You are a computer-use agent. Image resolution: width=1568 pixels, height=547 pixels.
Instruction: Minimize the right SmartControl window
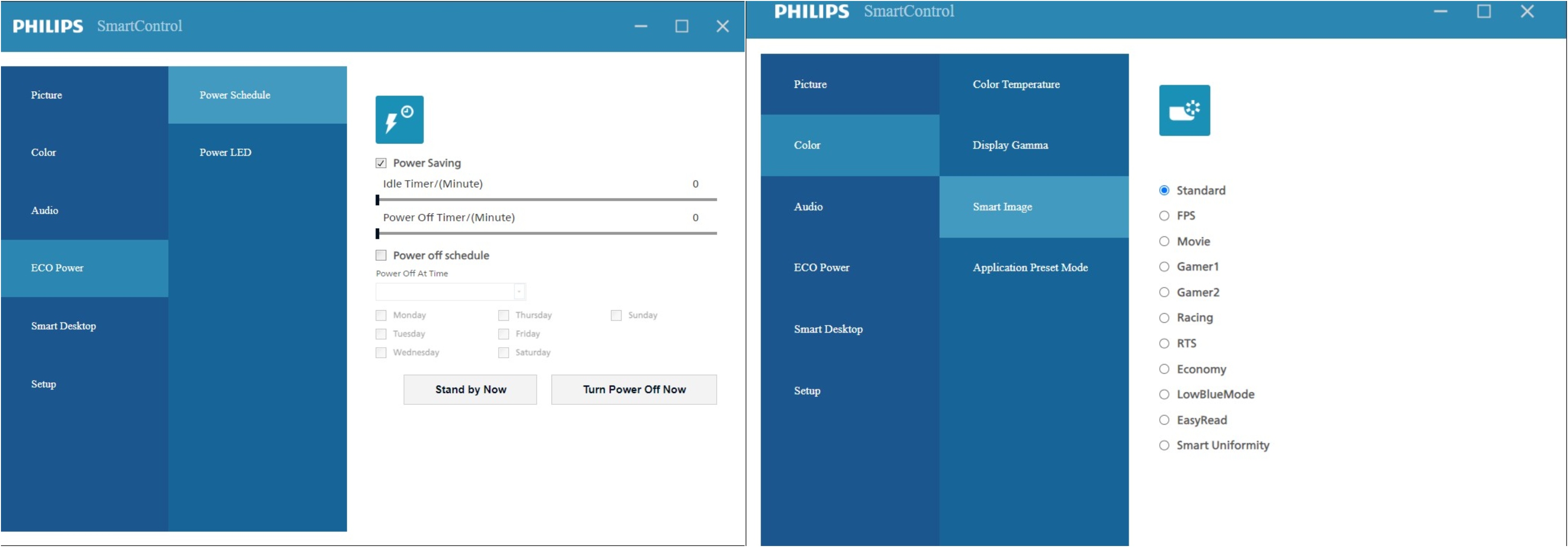point(1440,11)
